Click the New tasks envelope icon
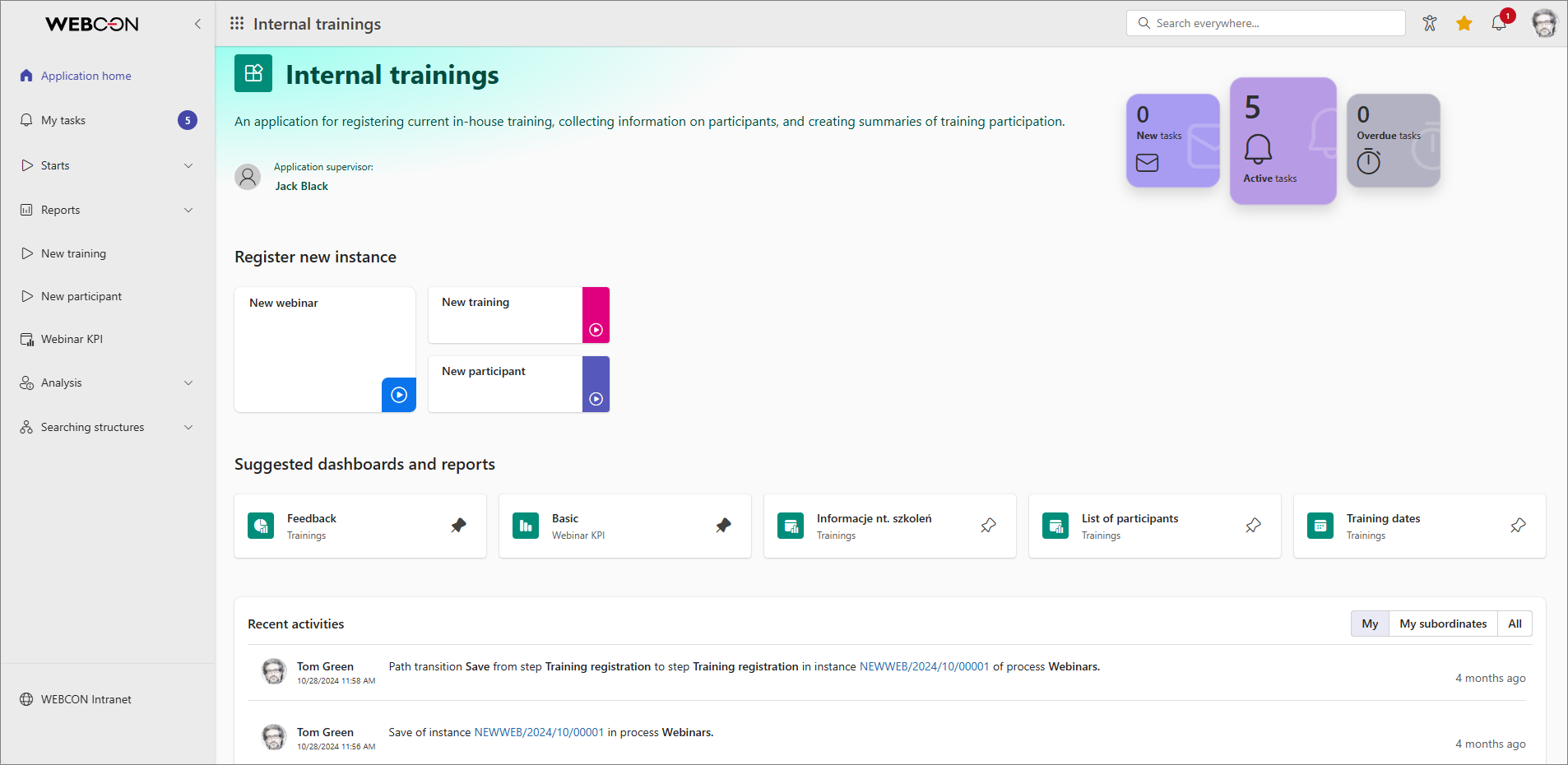The height and width of the screenshot is (765, 1568). click(1147, 163)
